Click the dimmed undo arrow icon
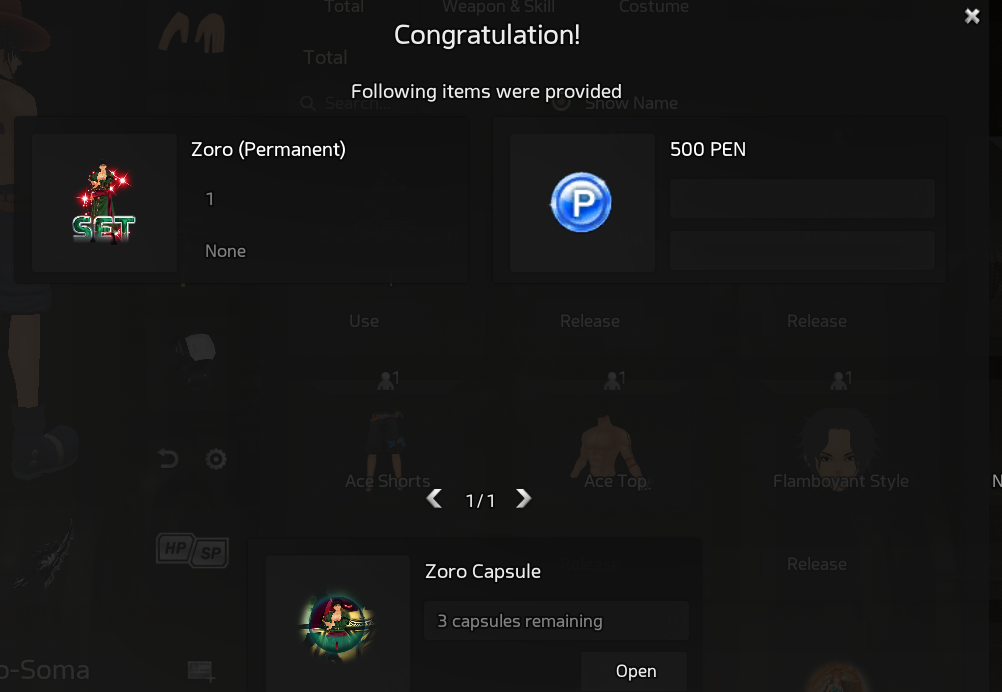The height and width of the screenshot is (692, 1002). pyautogui.click(x=168, y=459)
